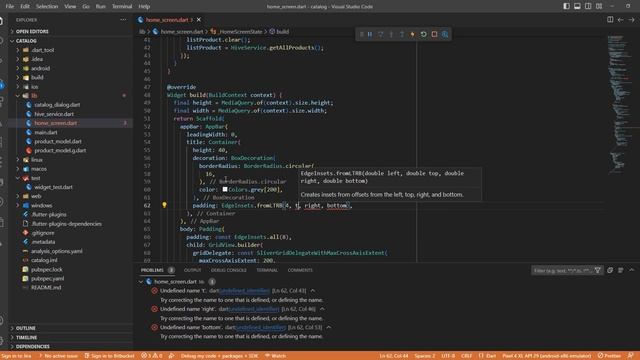Grab the debug toolbar drag handle

[361, 34]
